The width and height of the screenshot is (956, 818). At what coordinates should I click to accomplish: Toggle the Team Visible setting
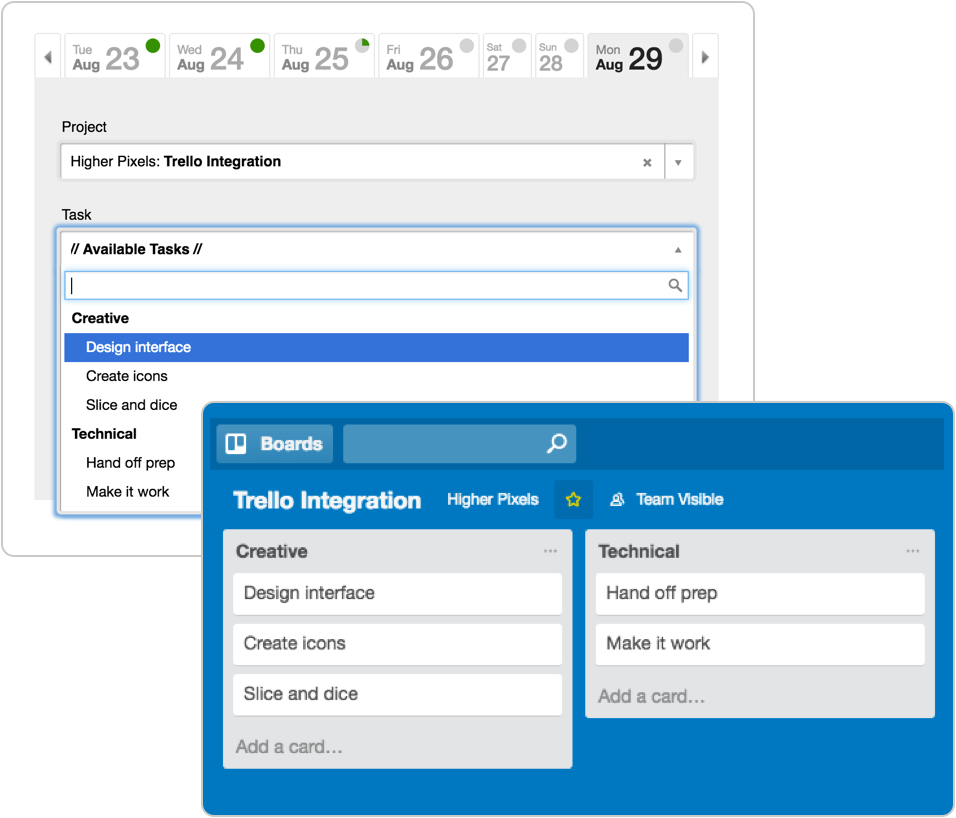pyautogui.click(x=665, y=498)
